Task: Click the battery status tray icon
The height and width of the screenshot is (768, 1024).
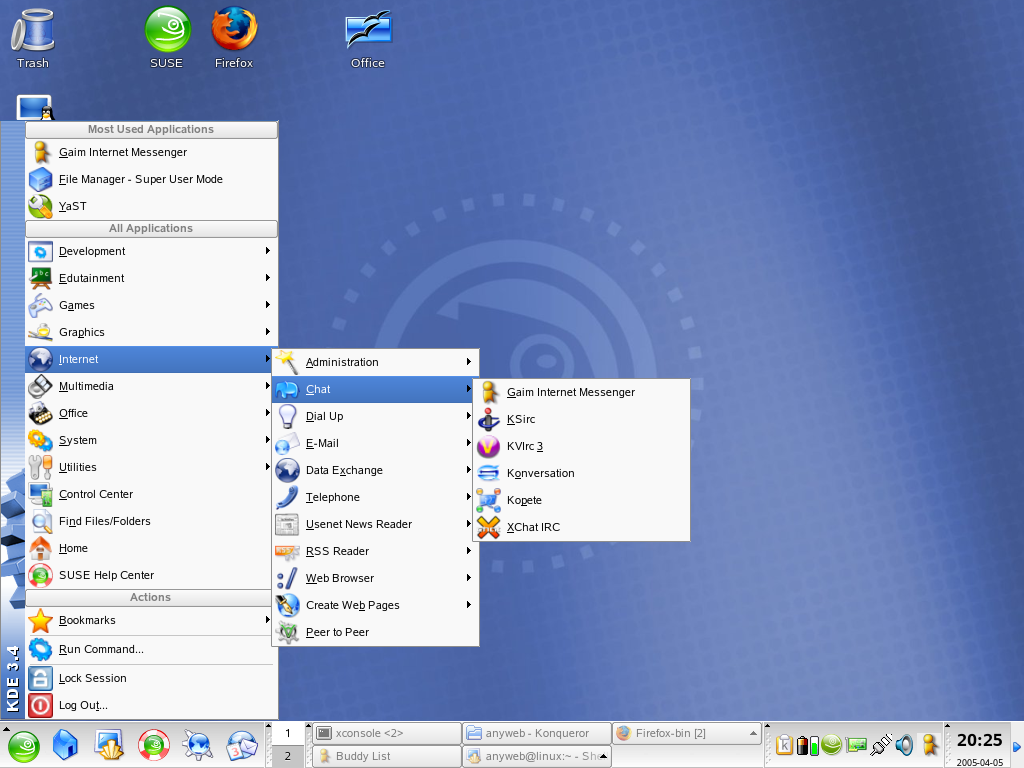Action: pyautogui.click(x=808, y=744)
